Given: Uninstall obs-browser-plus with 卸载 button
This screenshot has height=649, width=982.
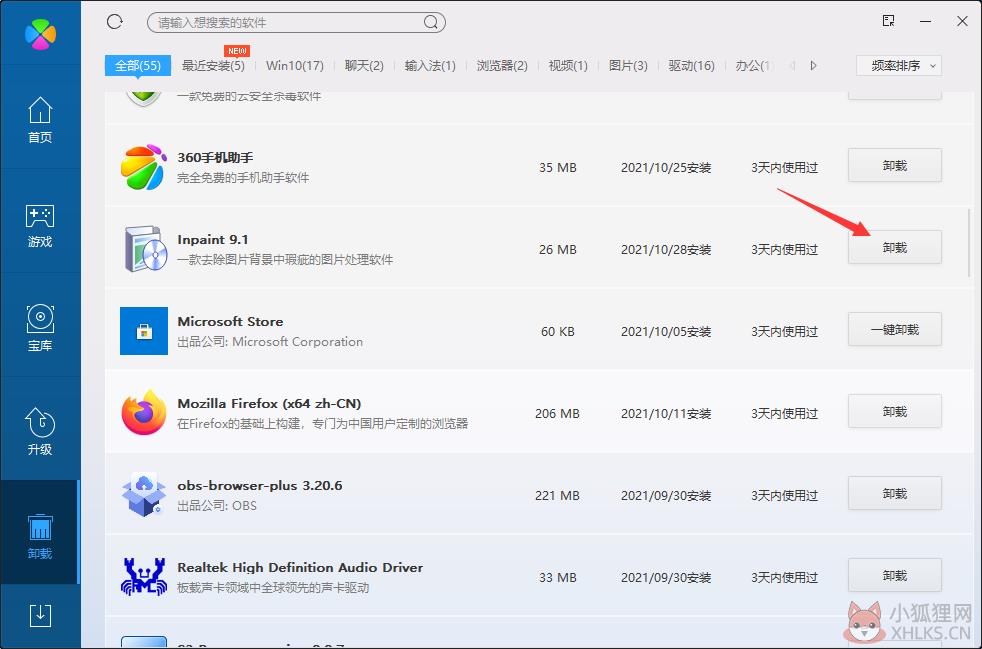Looking at the screenshot, I should [x=895, y=494].
